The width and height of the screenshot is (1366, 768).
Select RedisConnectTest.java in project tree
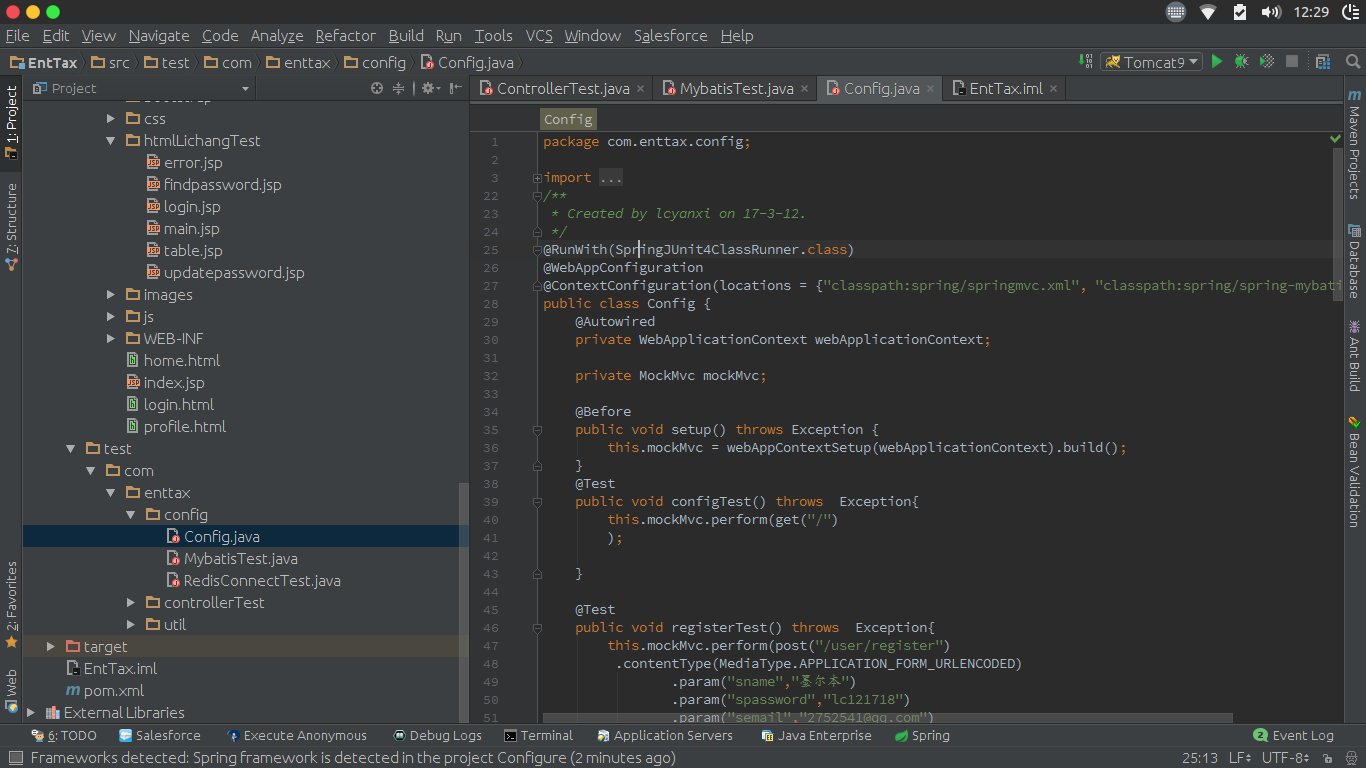click(262, 581)
